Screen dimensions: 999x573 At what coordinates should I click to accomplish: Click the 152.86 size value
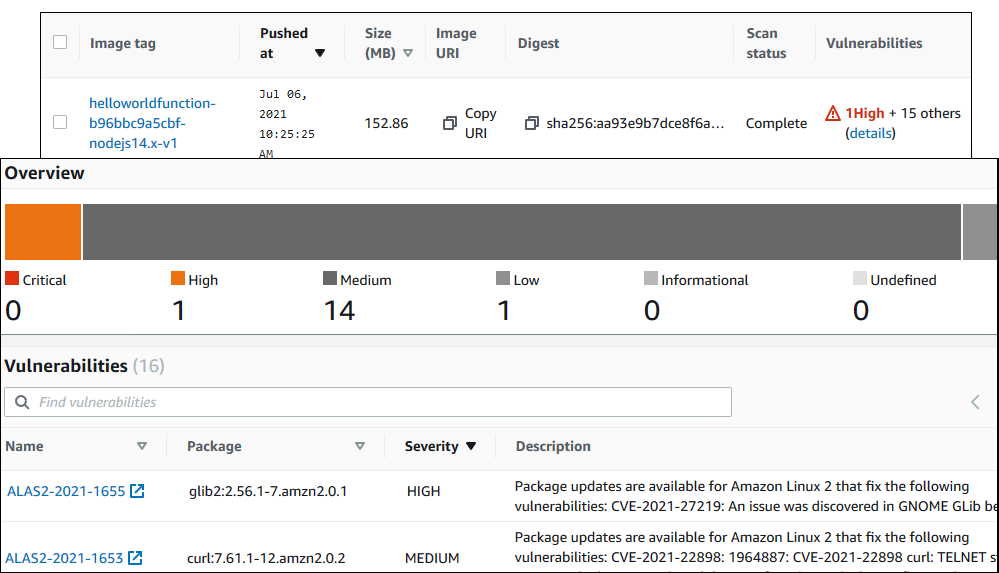[x=386, y=123]
